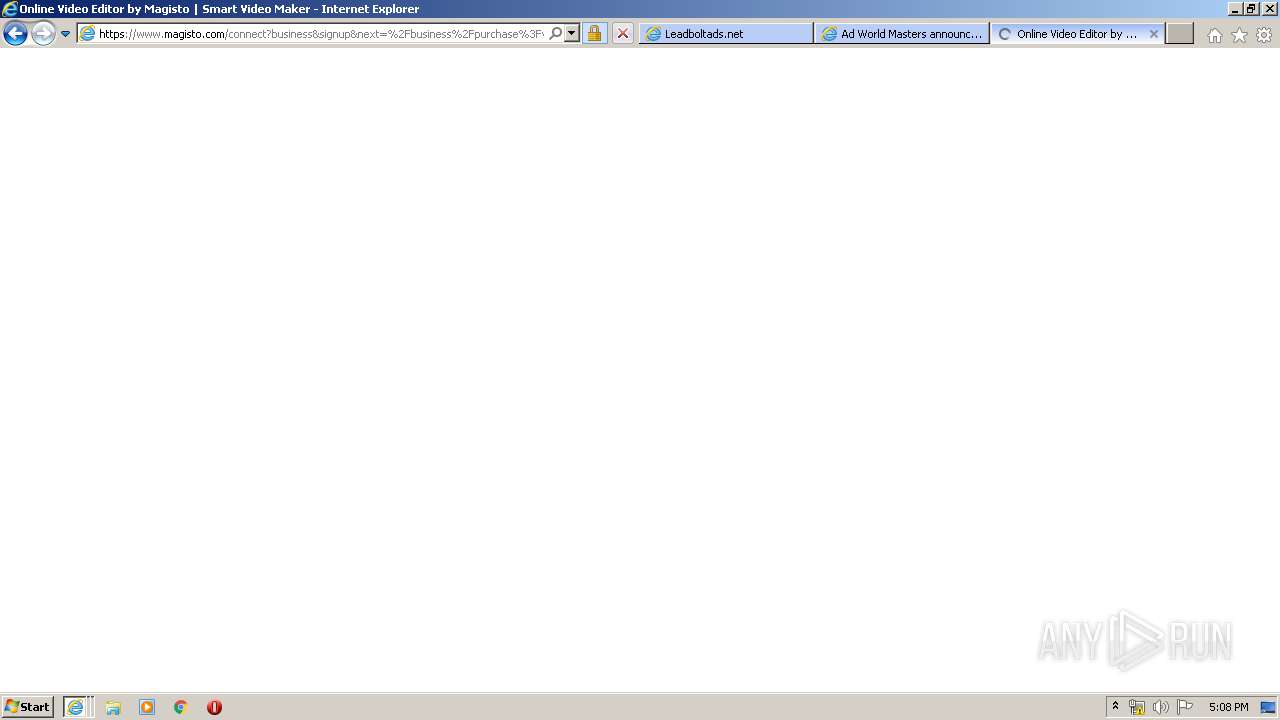Switch to the Ad World Masters tab

click(x=902, y=33)
